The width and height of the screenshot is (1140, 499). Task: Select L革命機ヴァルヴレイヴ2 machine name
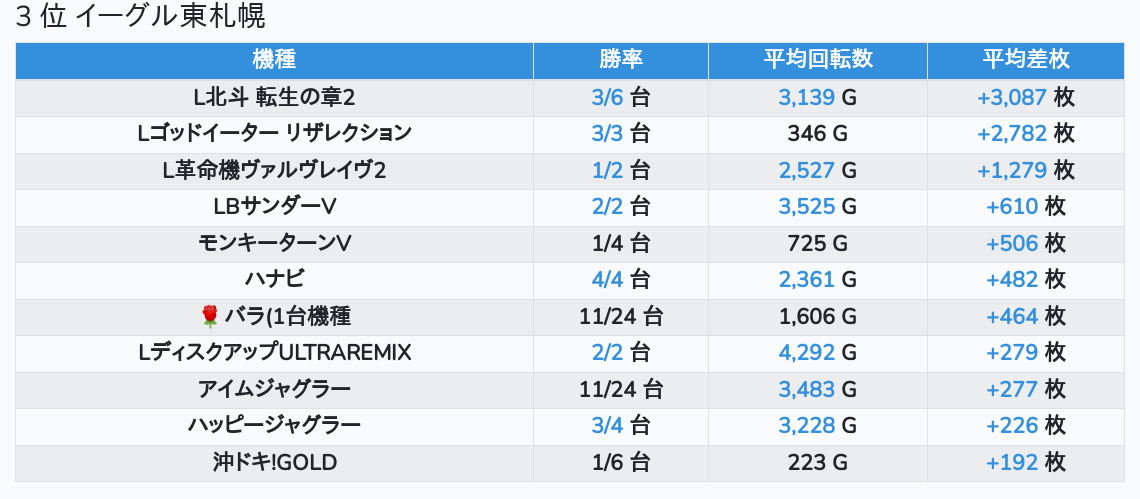point(274,170)
